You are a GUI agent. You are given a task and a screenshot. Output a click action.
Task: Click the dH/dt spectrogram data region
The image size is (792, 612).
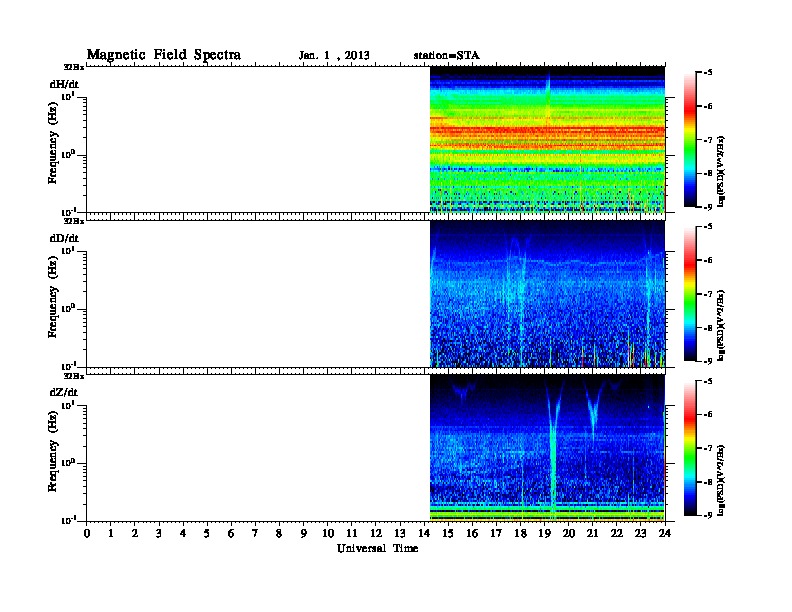[547, 139]
